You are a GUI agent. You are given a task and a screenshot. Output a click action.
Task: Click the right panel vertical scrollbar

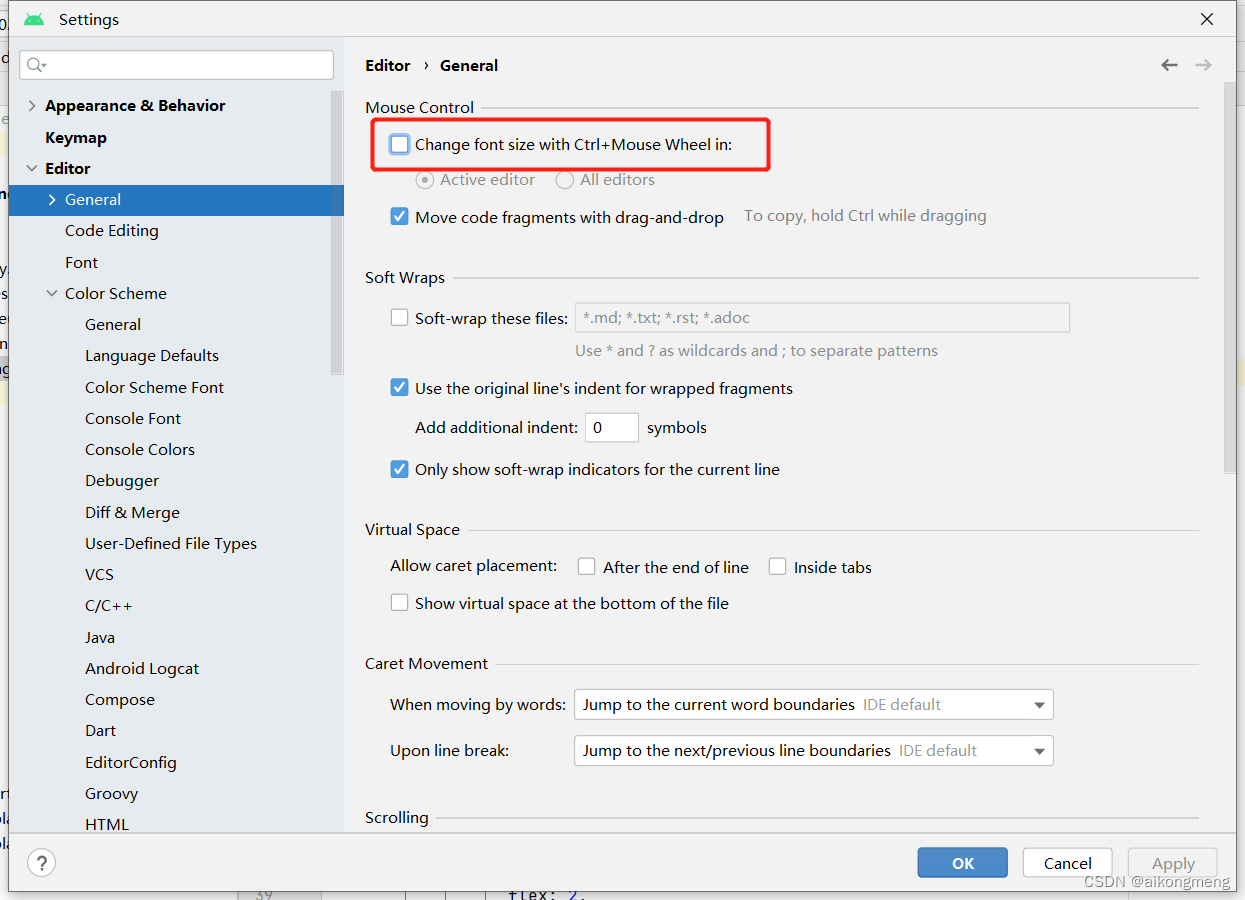[1230, 278]
